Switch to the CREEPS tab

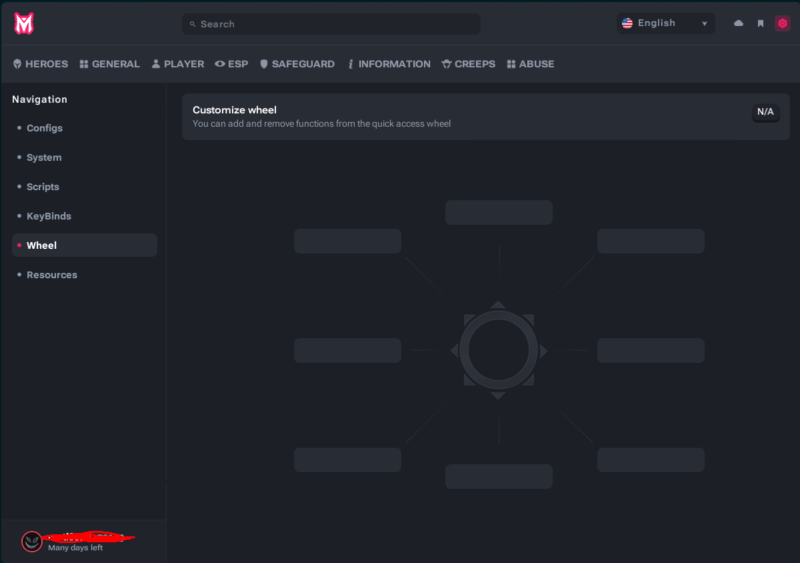pos(468,64)
